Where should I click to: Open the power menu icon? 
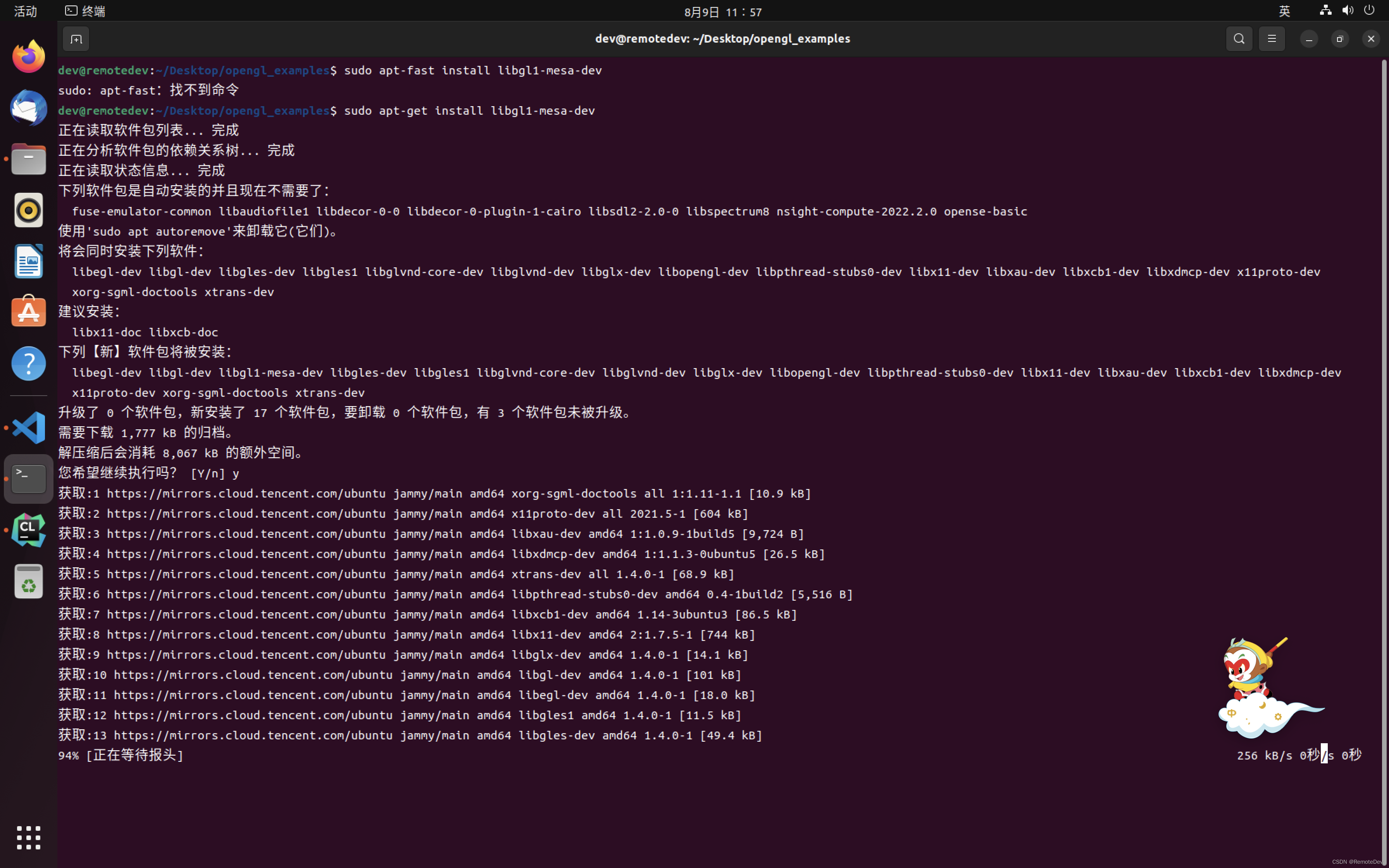point(1370,10)
